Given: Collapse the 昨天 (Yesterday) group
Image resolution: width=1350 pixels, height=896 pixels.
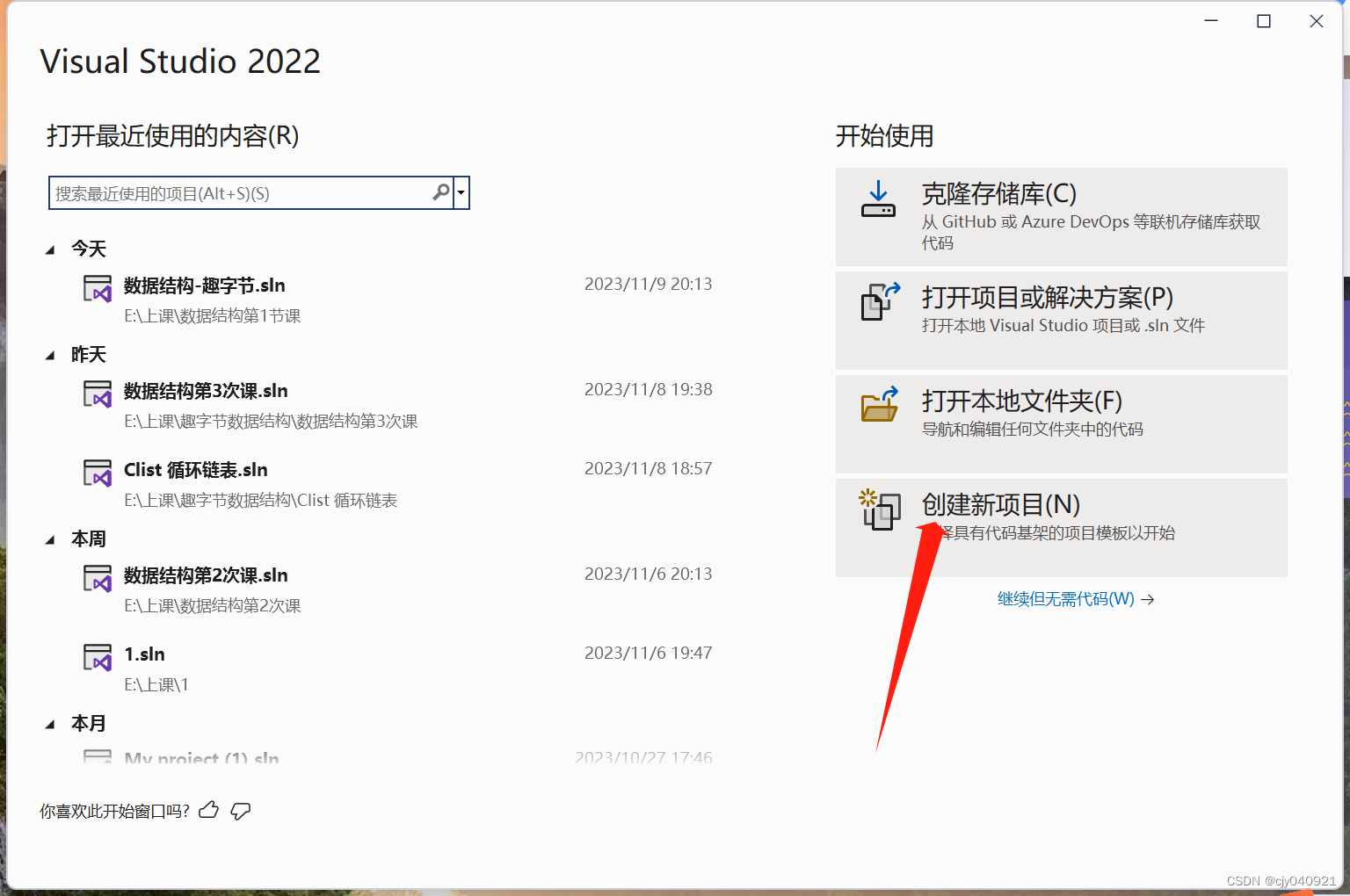Looking at the screenshot, I should pyautogui.click(x=51, y=354).
